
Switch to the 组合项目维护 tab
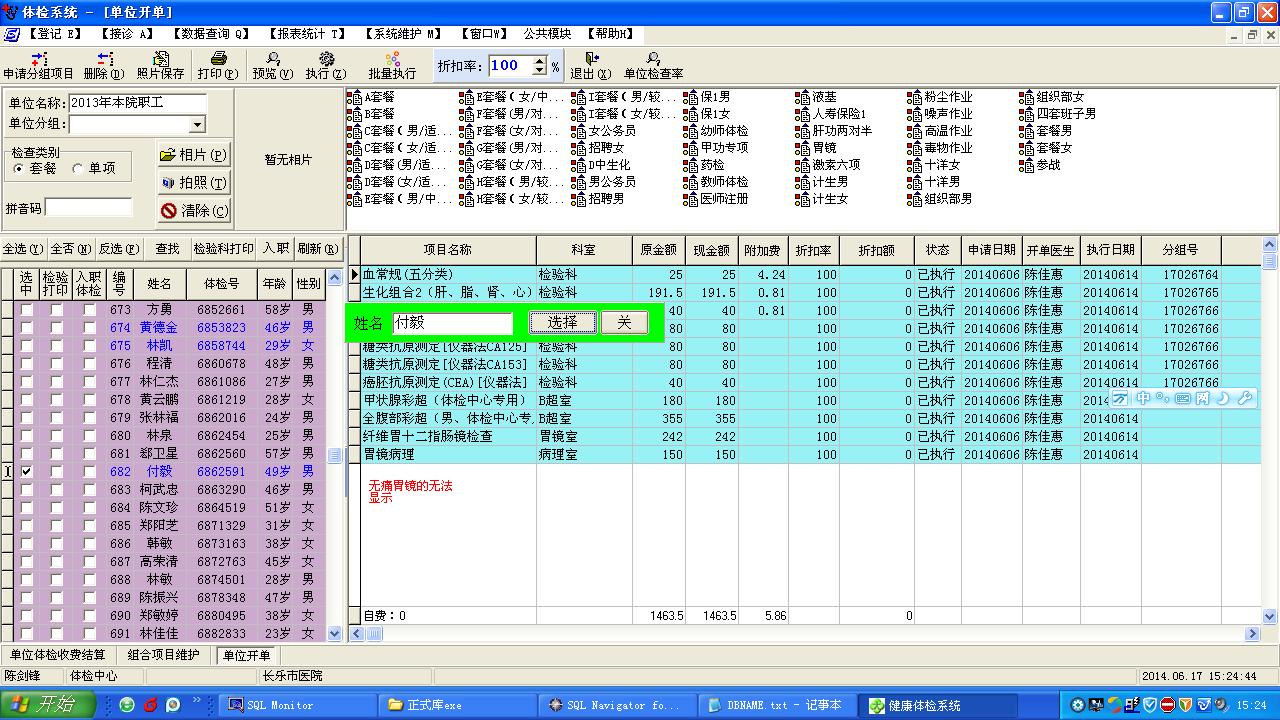tap(164, 656)
